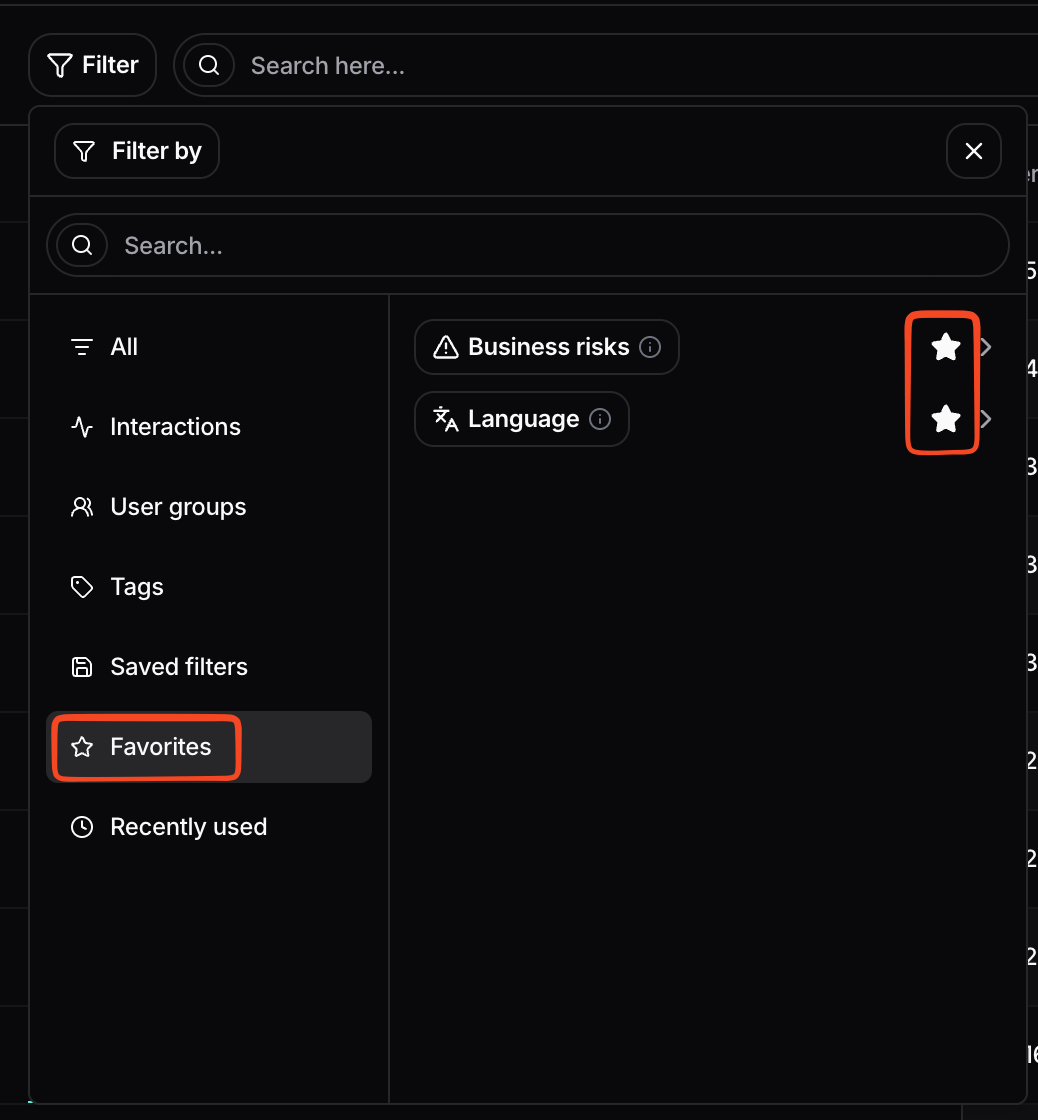Open the User groups category

[x=209, y=507]
